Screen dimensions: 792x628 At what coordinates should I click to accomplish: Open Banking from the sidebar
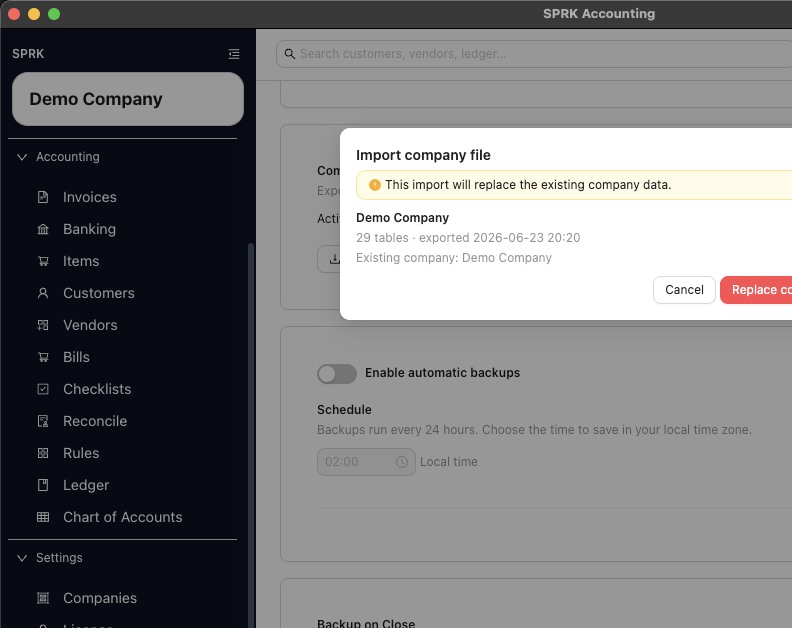pyautogui.click(x=89, y=229)
